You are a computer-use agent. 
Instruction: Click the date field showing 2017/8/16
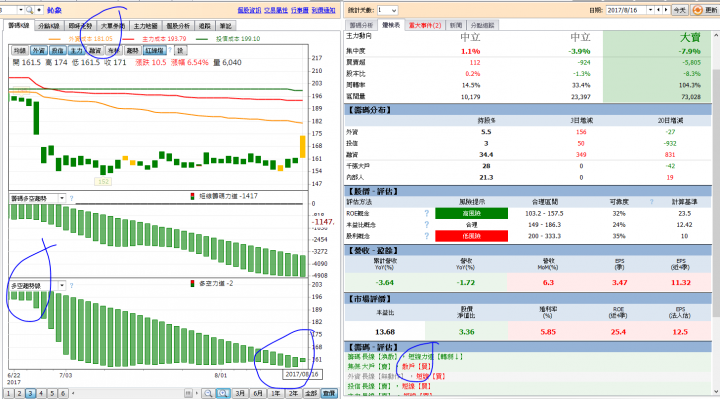627,10
